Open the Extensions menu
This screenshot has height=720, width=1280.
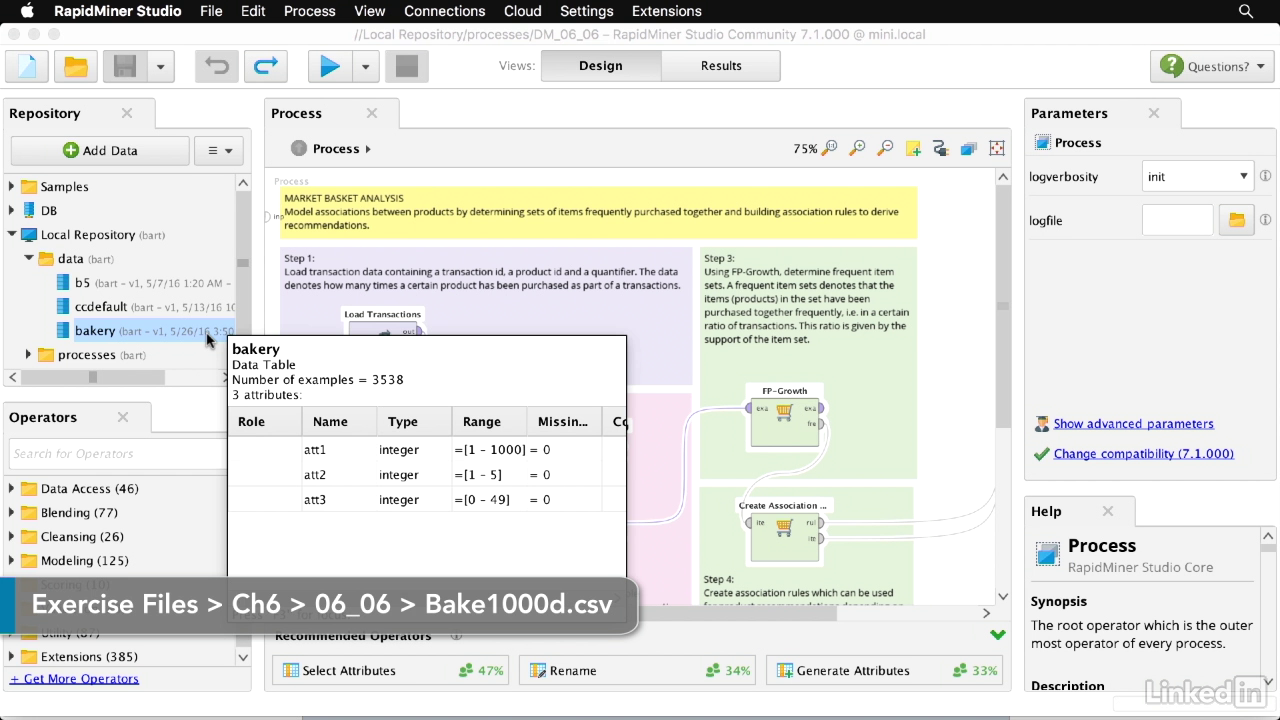(x=666, y=11)
